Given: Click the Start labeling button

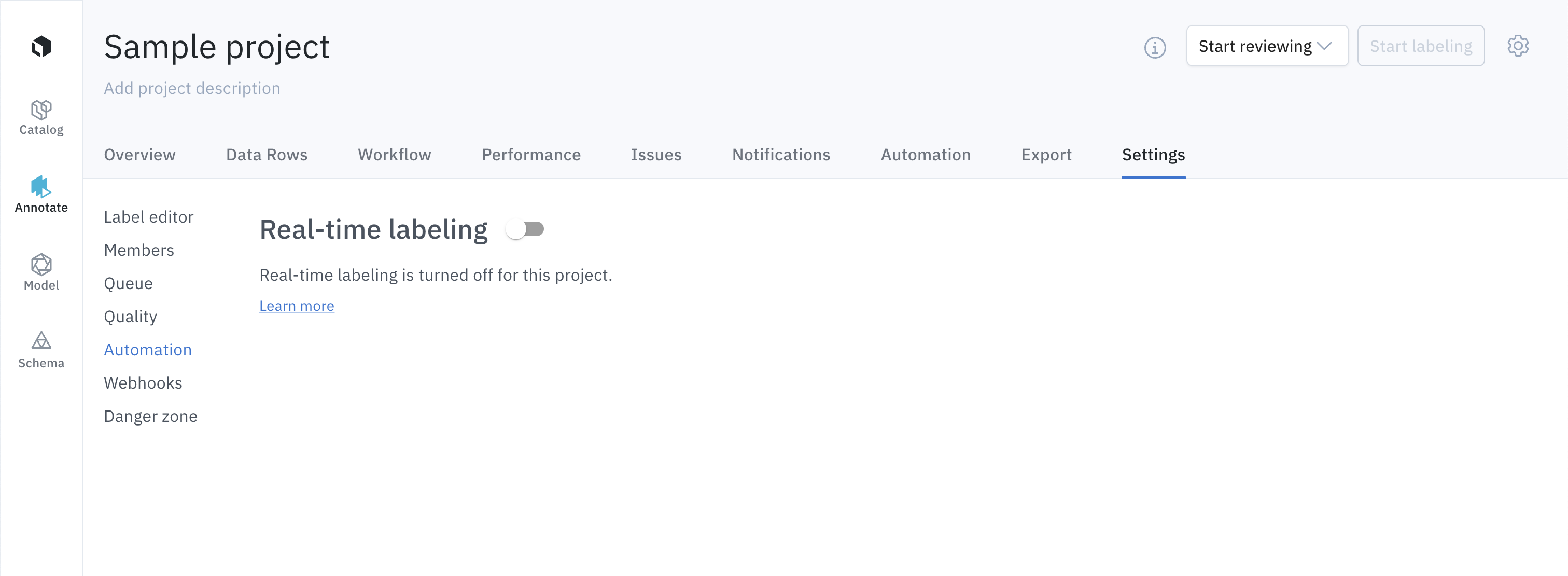Looking at the screenshot, I should 1420,46.
